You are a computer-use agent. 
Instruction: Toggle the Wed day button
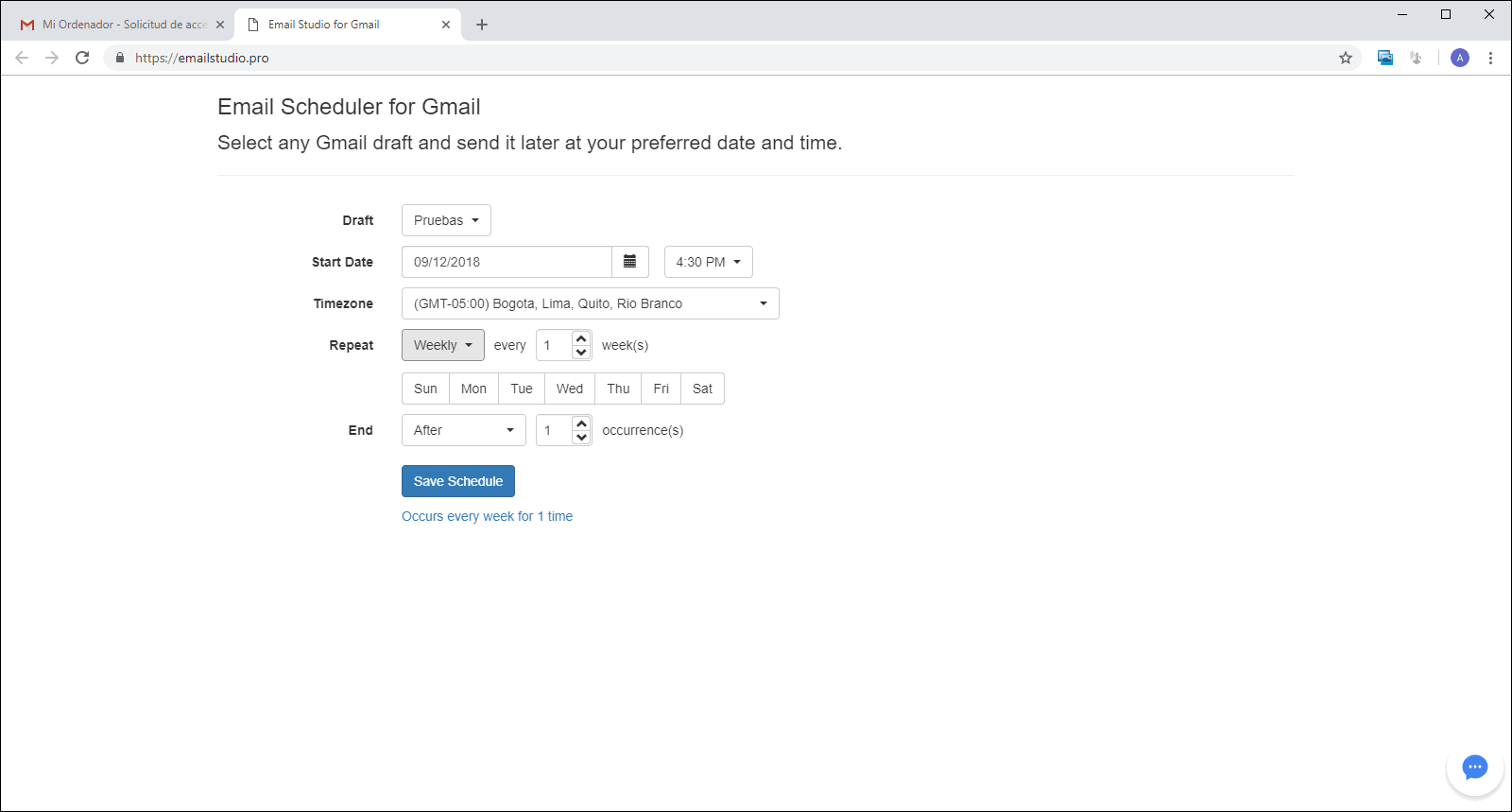(x=569, y=389)
